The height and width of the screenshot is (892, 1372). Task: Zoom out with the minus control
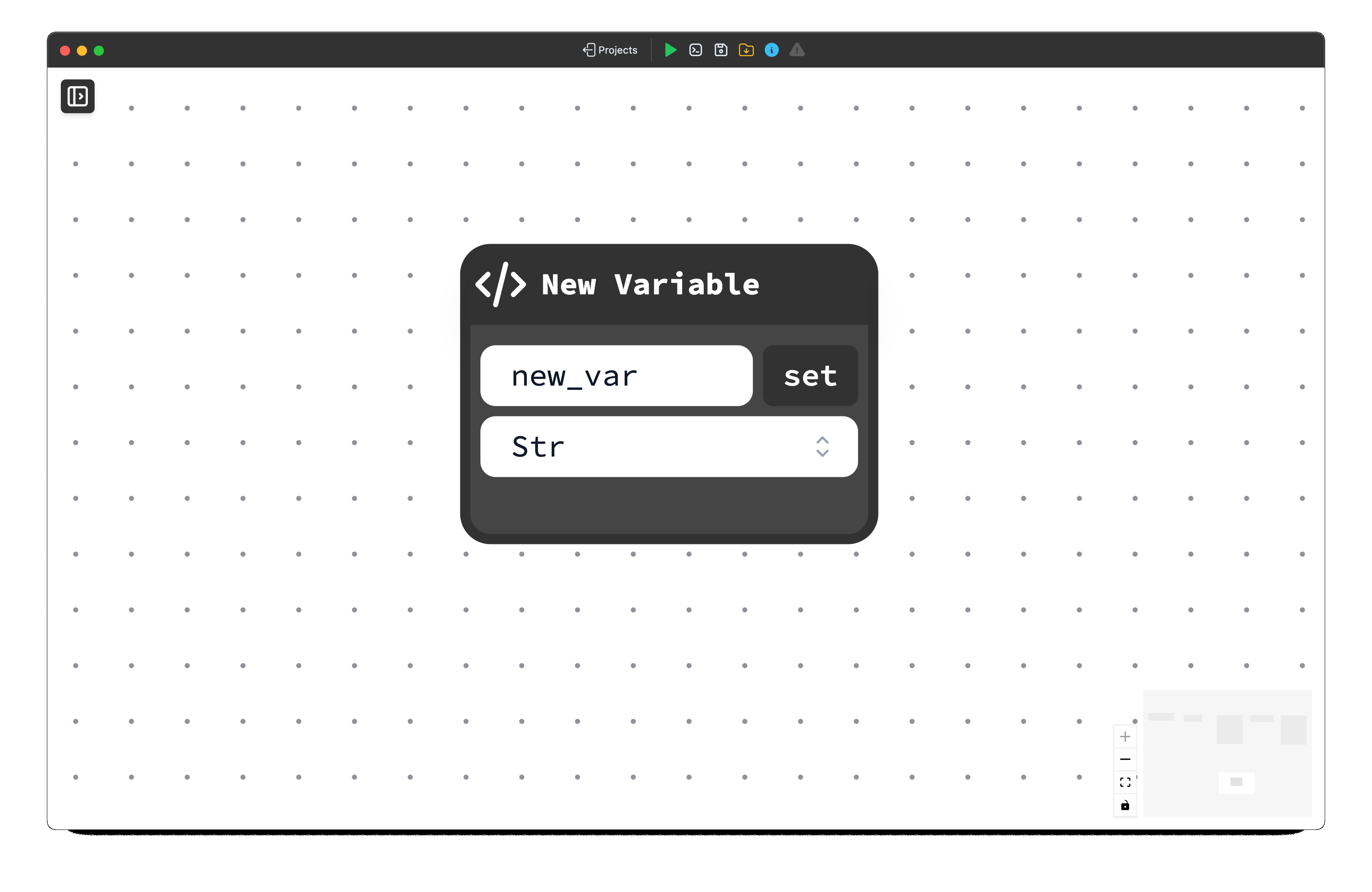1125,759
